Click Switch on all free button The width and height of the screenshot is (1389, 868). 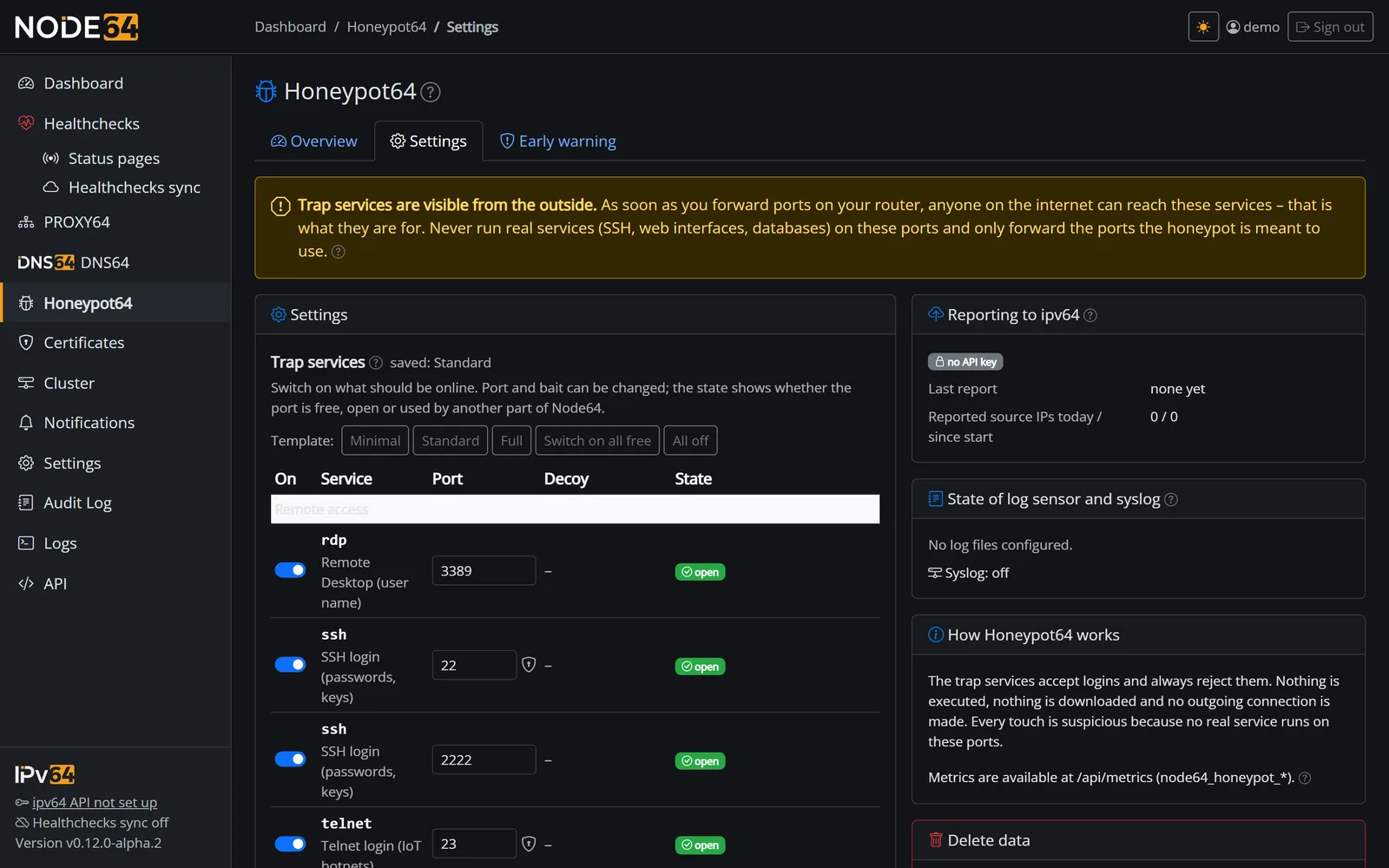597,441
